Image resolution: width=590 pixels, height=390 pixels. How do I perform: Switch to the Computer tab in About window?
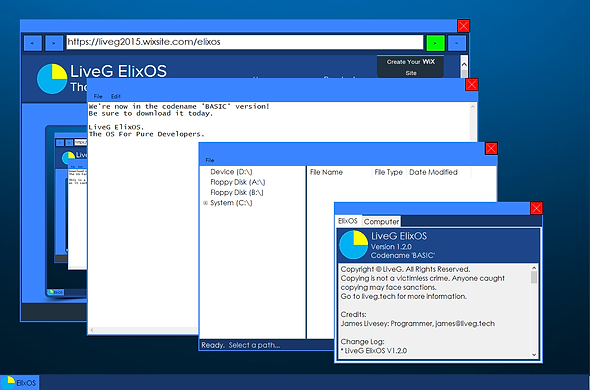click(x=381, y=222)
